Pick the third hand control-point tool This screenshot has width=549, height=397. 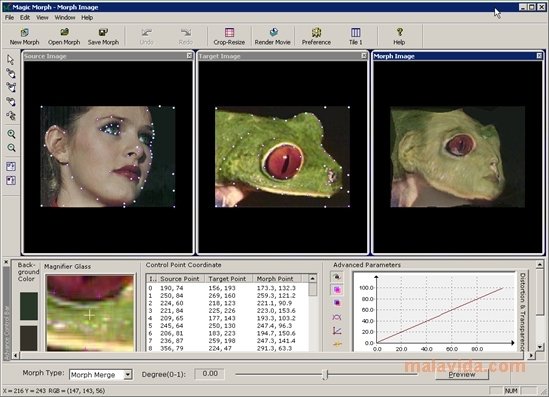coord(11,87)
